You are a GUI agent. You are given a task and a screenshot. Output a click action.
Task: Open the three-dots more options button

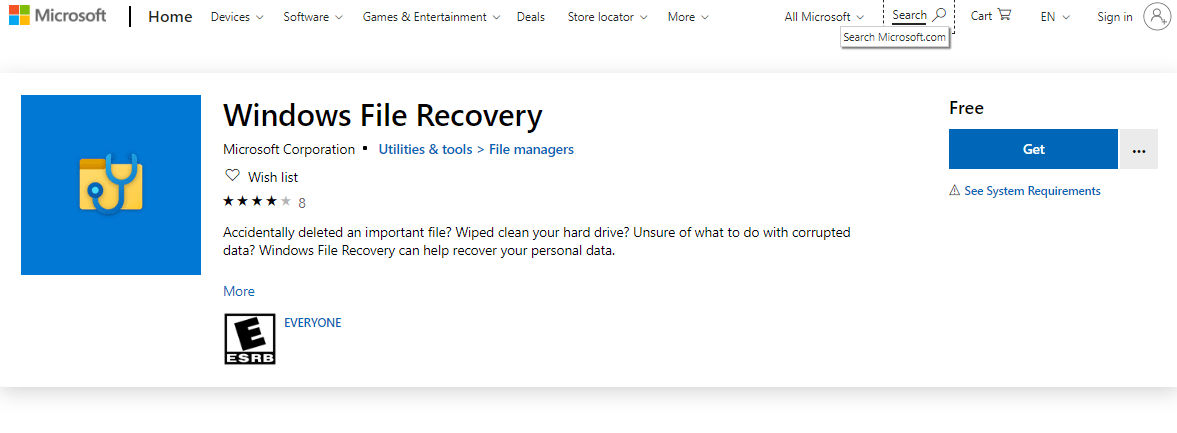(x=1138, y=149)
